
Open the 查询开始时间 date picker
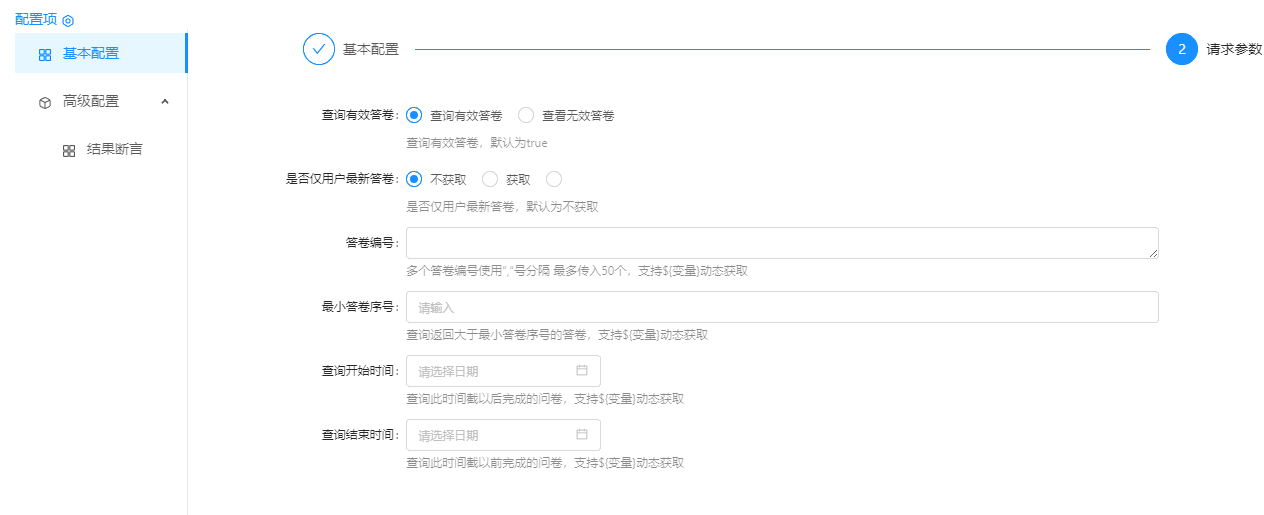(495, 371)
